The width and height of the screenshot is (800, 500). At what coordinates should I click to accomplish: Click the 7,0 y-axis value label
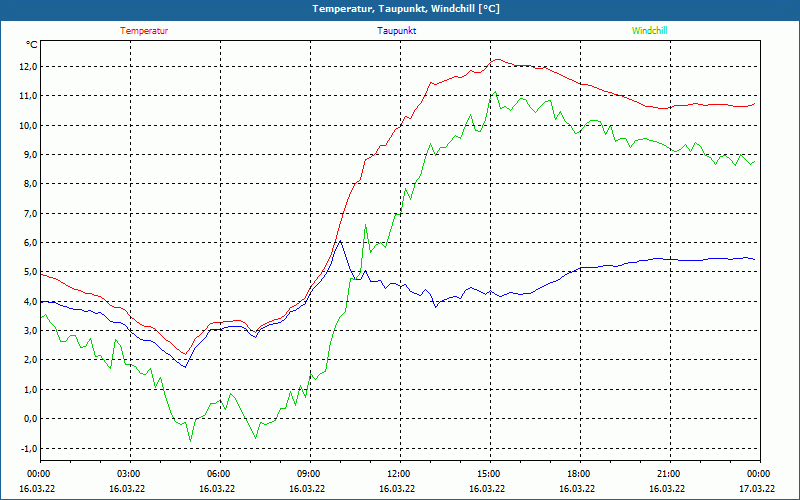pyautogui.click(x=27, y=214)
